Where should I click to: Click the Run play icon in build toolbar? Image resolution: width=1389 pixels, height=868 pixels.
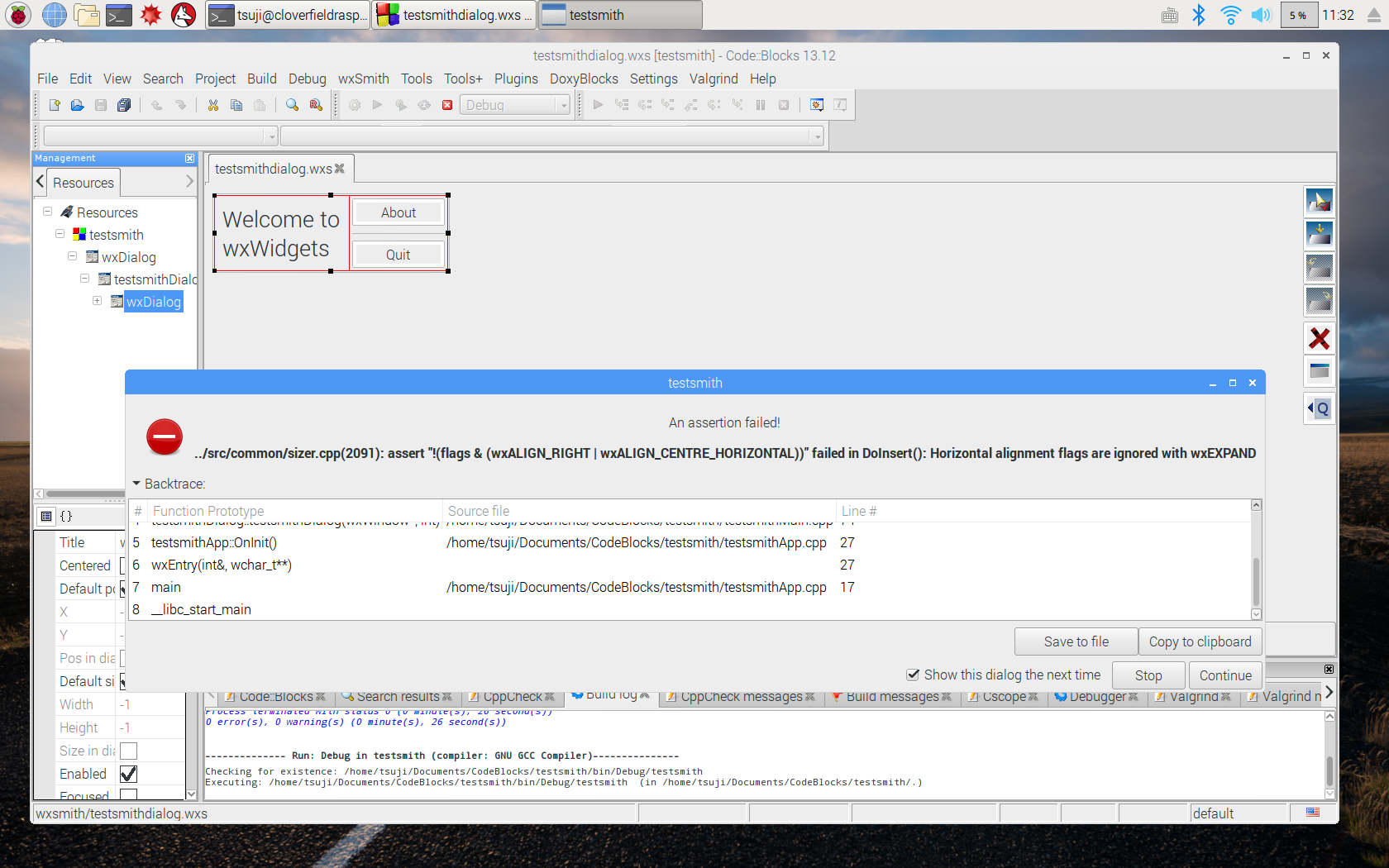(378, 105)
